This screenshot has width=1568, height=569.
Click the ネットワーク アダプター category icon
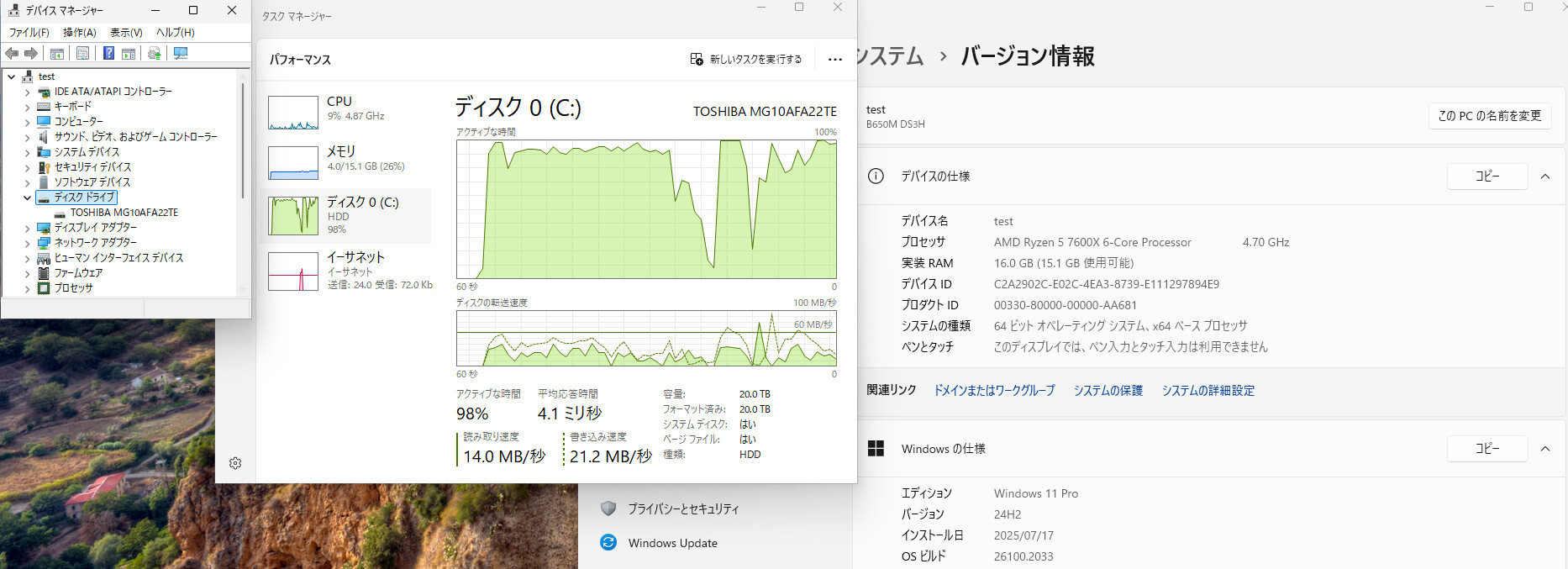44,243
